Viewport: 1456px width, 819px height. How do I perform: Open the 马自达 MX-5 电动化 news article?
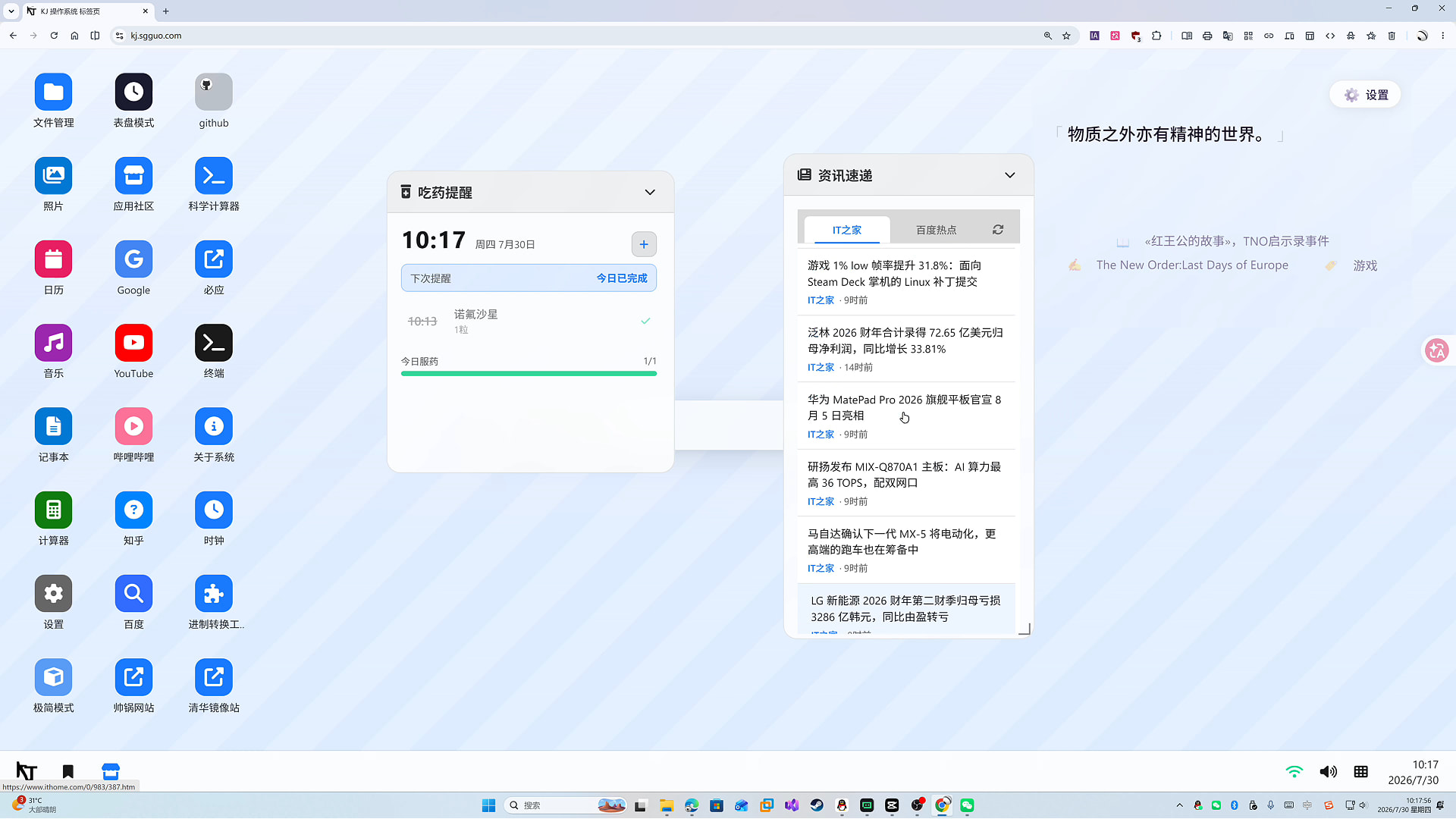tap(906, 550)
